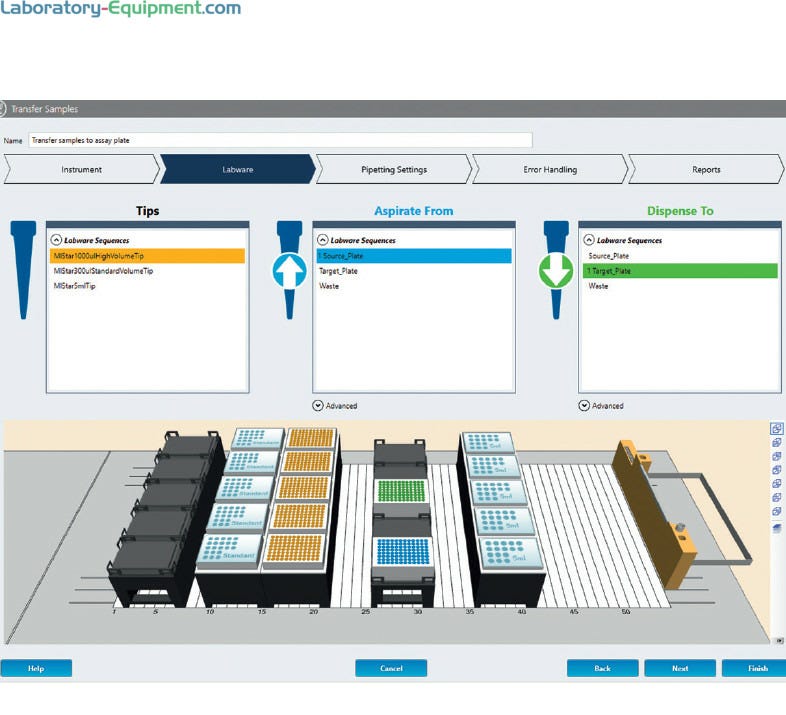
Task: Collapse Labware Sequences in Dispense To panel
Action: 587,240
